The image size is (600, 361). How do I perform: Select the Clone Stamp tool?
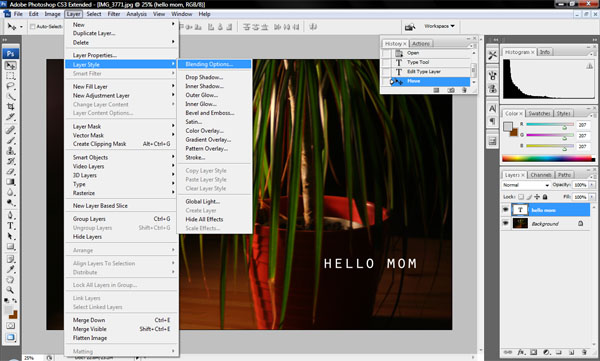click(10, 151)
